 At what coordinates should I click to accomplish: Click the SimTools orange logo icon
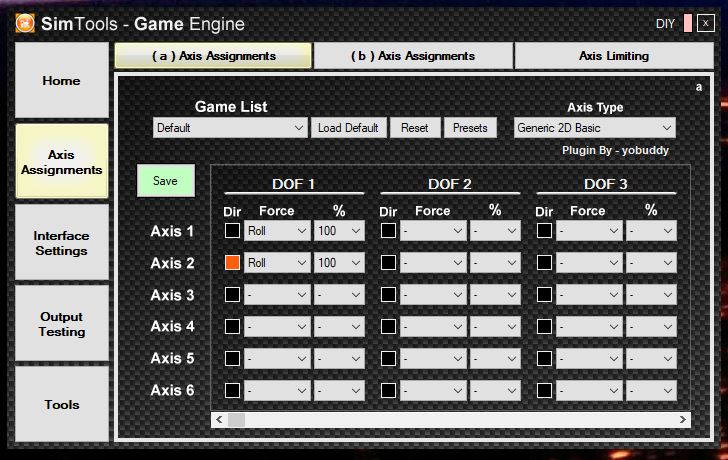(25, 23)
